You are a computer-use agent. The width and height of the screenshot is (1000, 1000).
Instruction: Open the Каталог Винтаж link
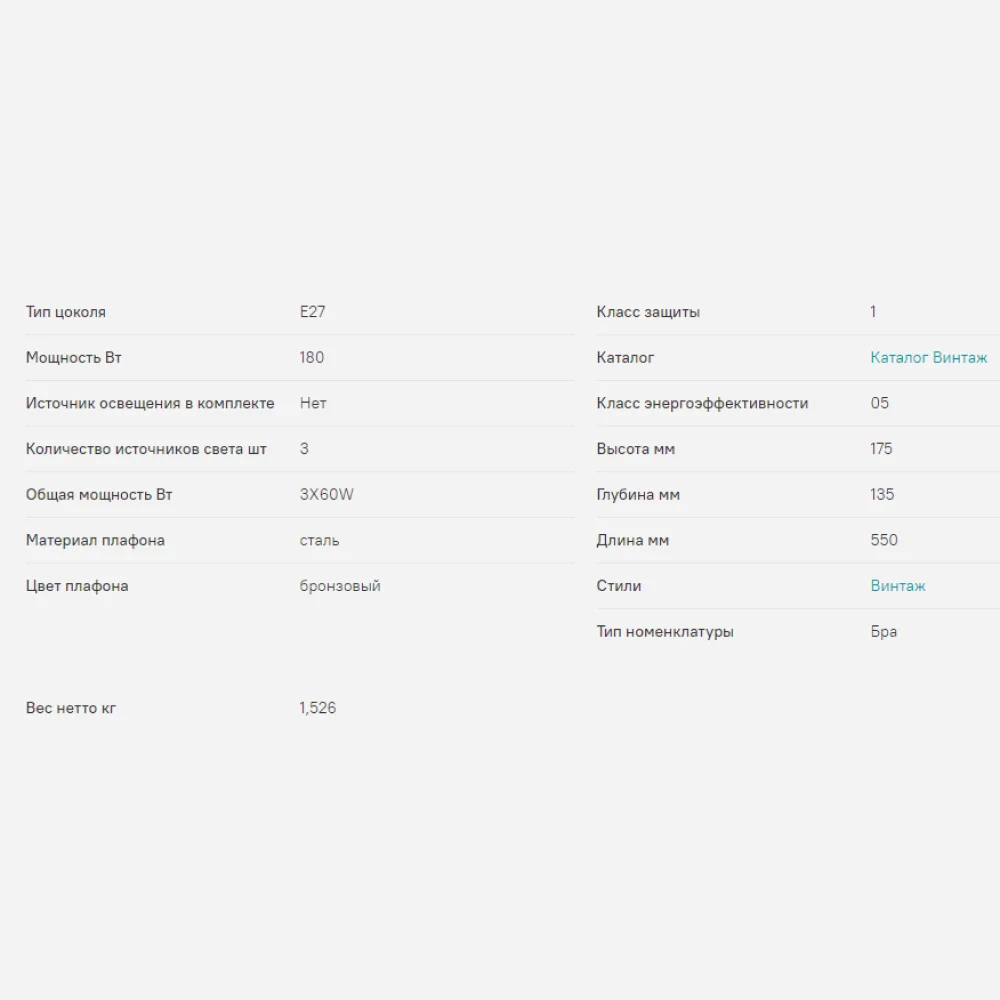point(928,358)
